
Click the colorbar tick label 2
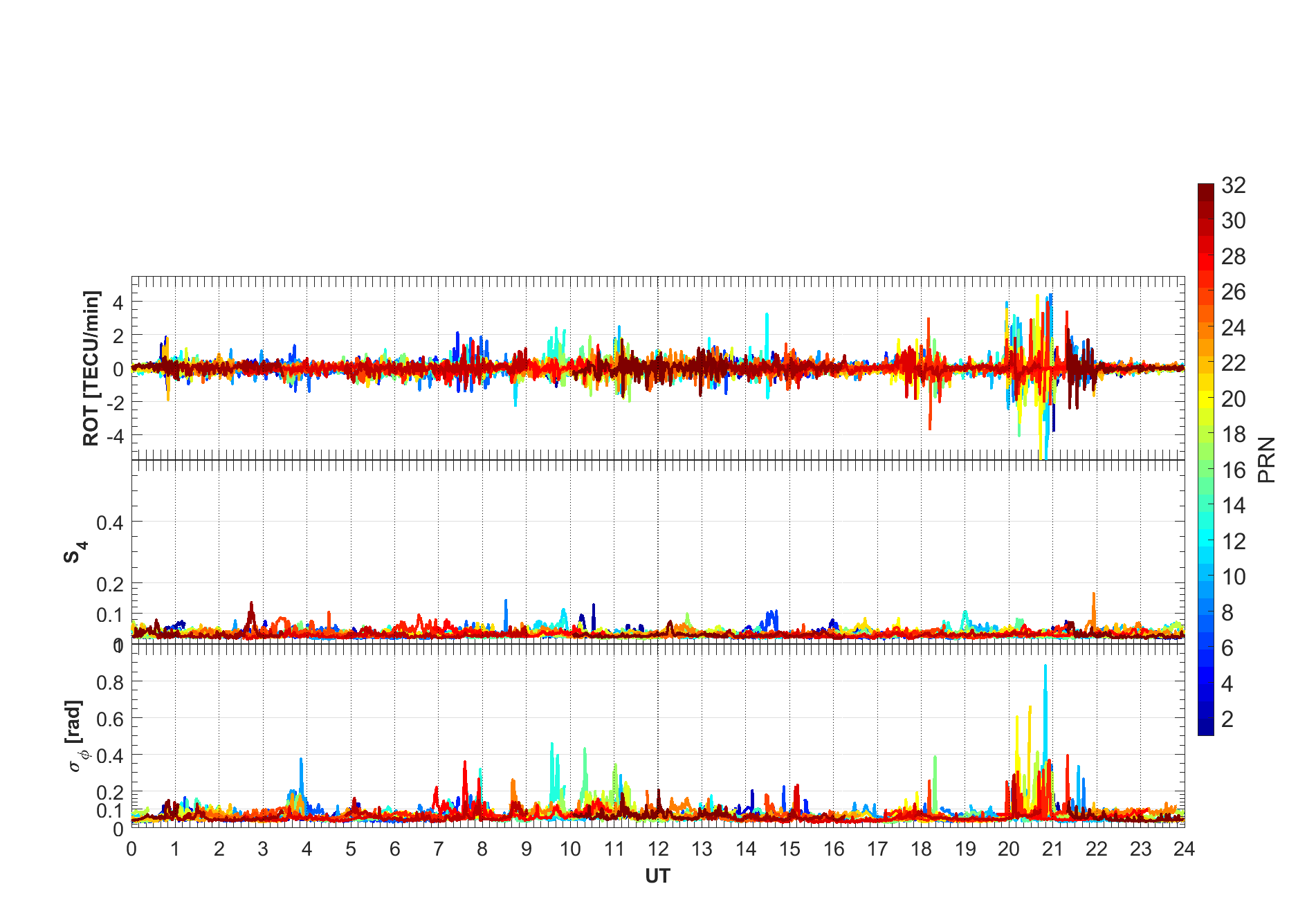(1227, 719)
